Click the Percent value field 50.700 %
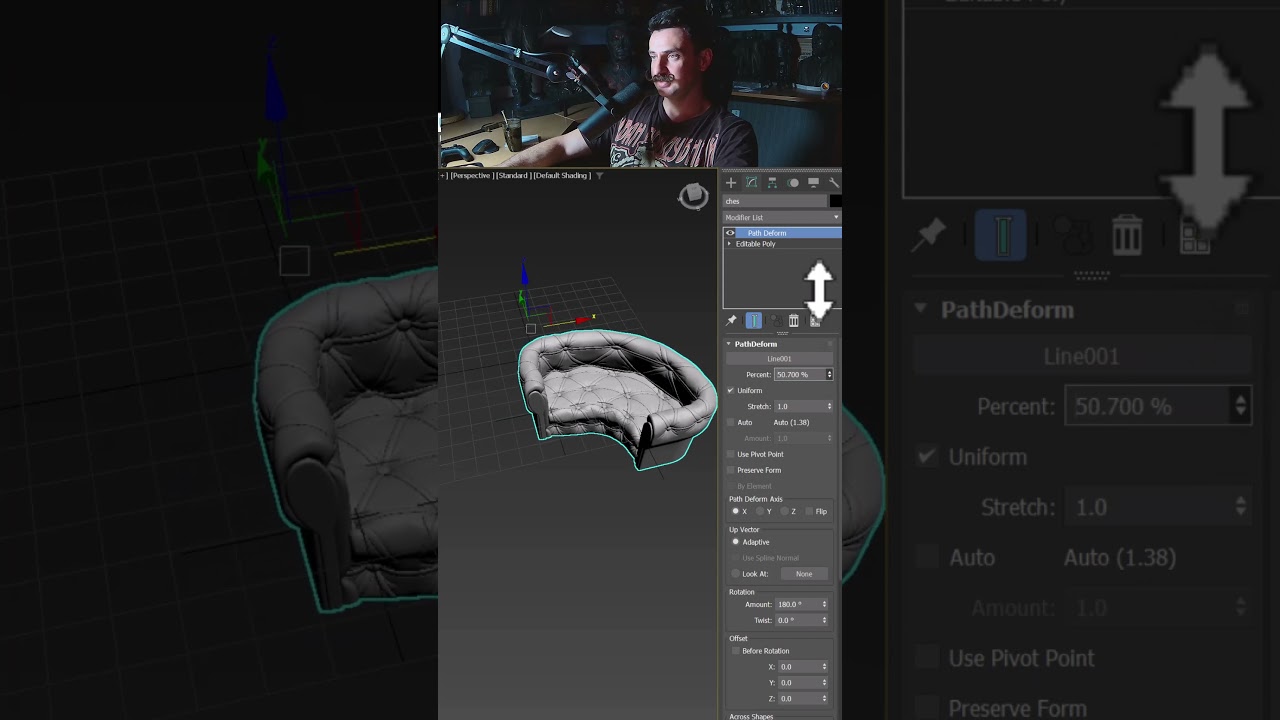Image resolution: width=1280 pixels, height=720 pixels. tap(799, 374)
